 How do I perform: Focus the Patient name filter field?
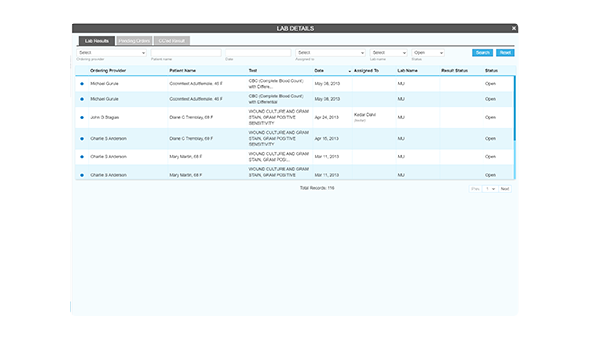186,53
